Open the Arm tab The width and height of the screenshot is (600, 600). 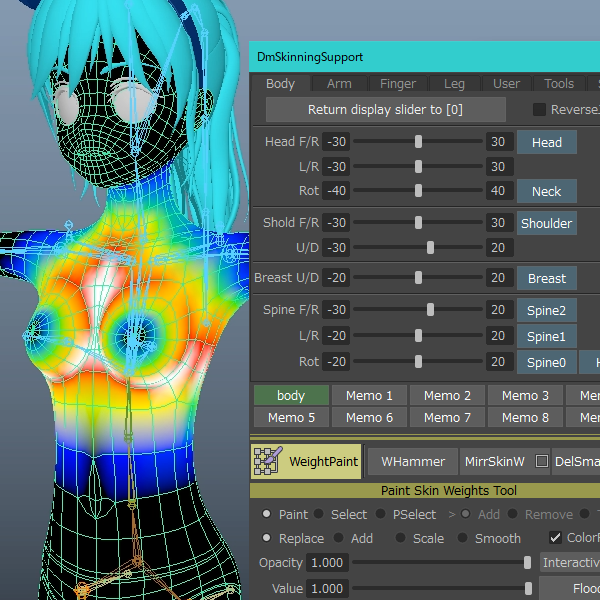point(339,83)
